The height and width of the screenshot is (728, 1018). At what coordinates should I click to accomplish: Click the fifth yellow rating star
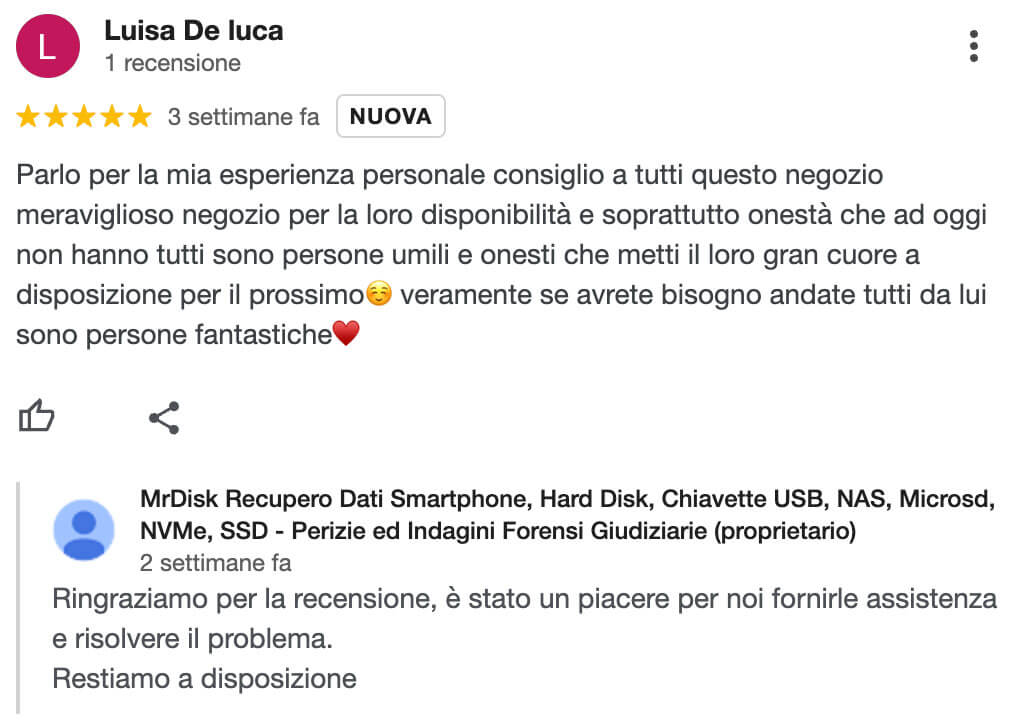click(x=140, y=117)
